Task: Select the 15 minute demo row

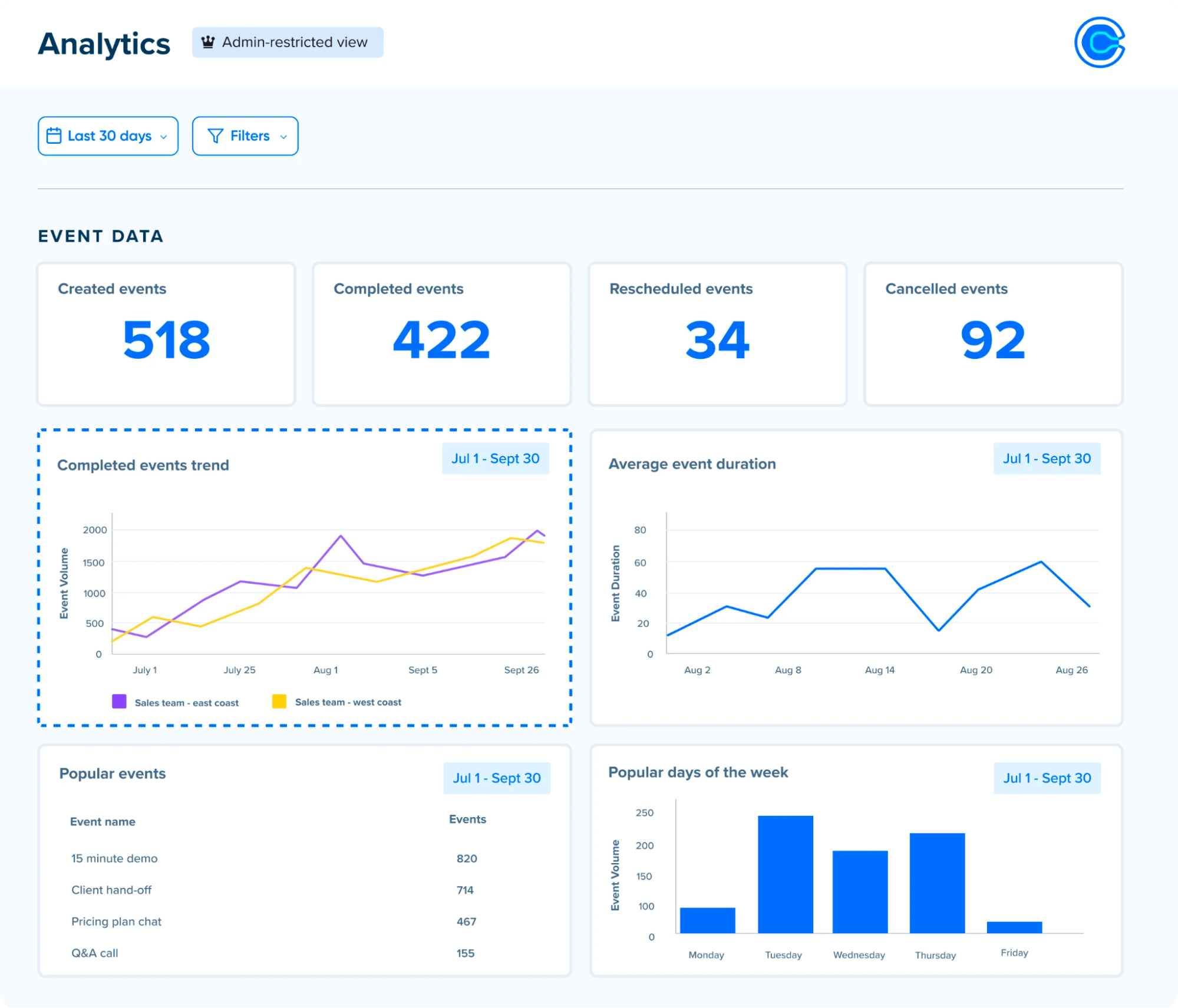Action: (x=114, y=858)
